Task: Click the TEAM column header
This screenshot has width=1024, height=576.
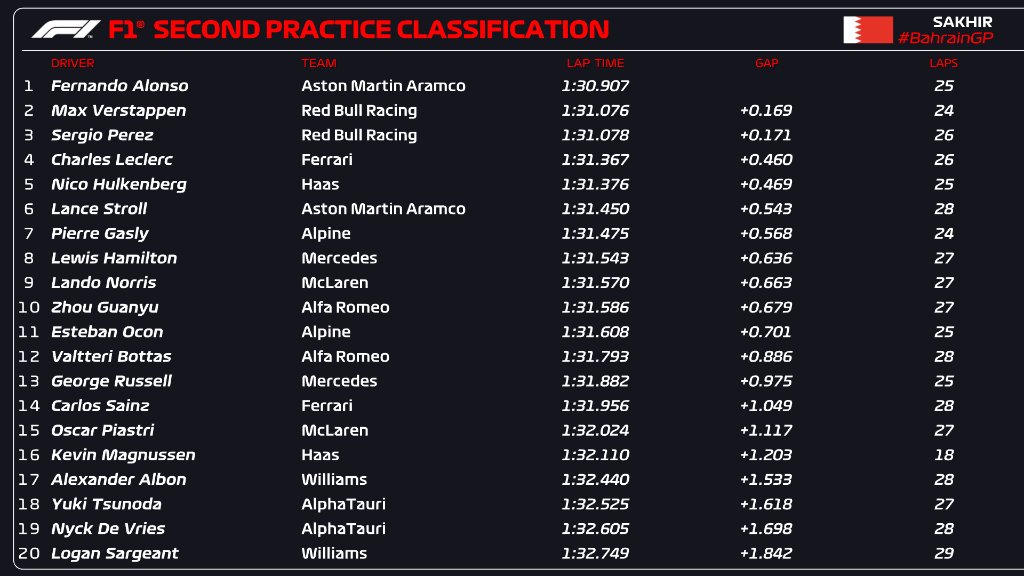Action: pyautogui.click(x=319, y=63)
